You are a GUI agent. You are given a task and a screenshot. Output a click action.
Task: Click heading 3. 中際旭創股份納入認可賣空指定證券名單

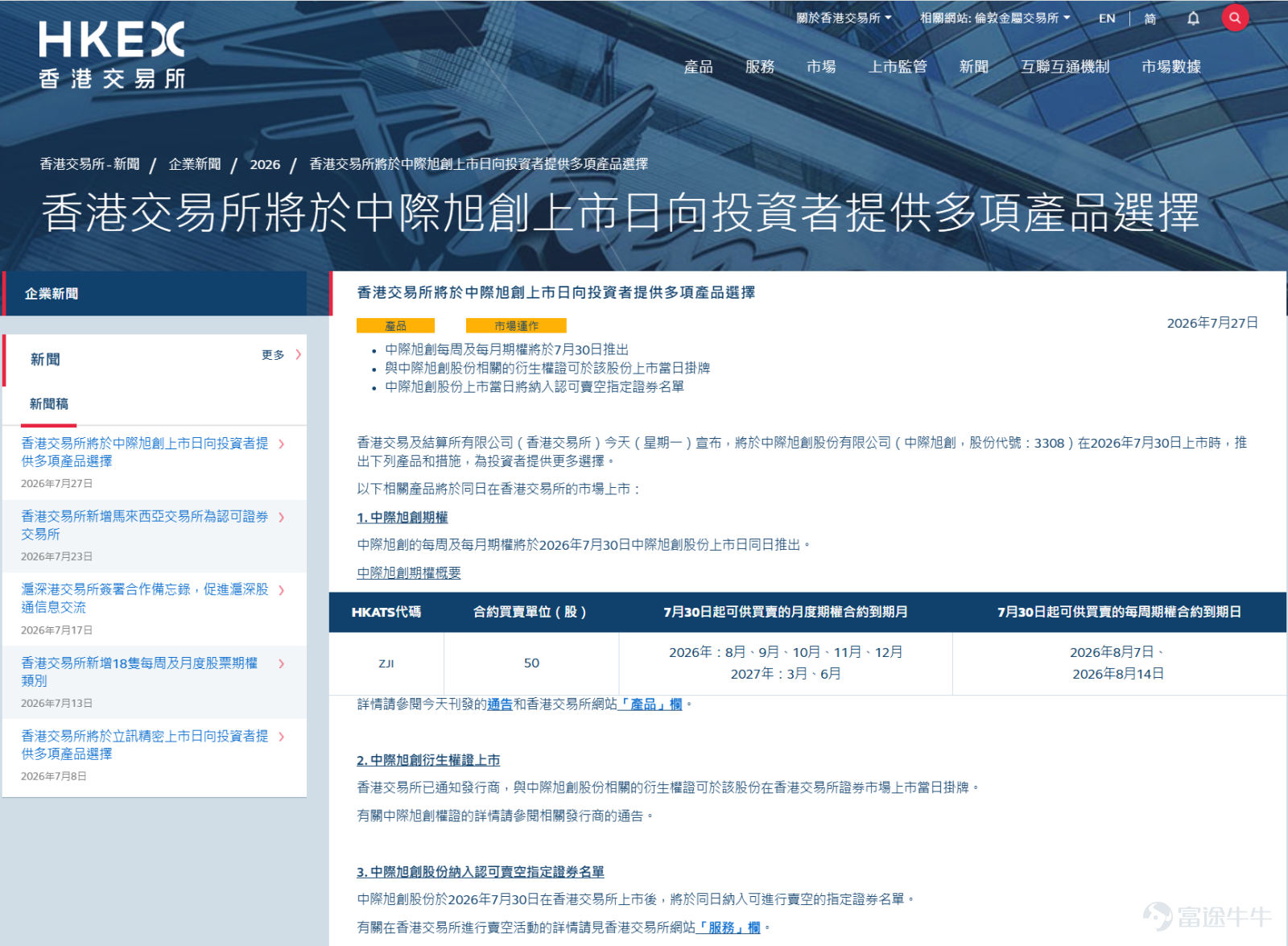(x=481, y=872)
